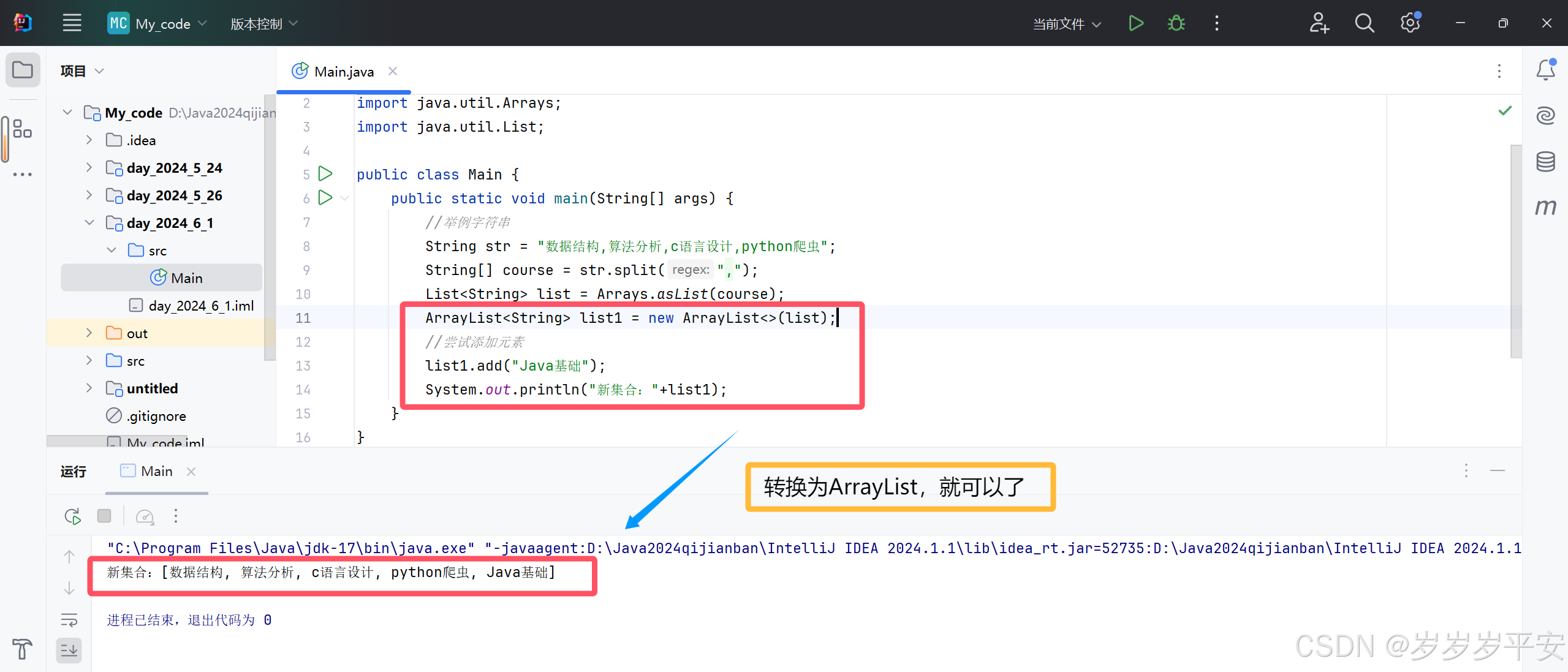The height and width of the screenshot is (672, 1568).
Task: Open more options in Run toolbar
Action: pyautogui.click(x=176, y=516)
